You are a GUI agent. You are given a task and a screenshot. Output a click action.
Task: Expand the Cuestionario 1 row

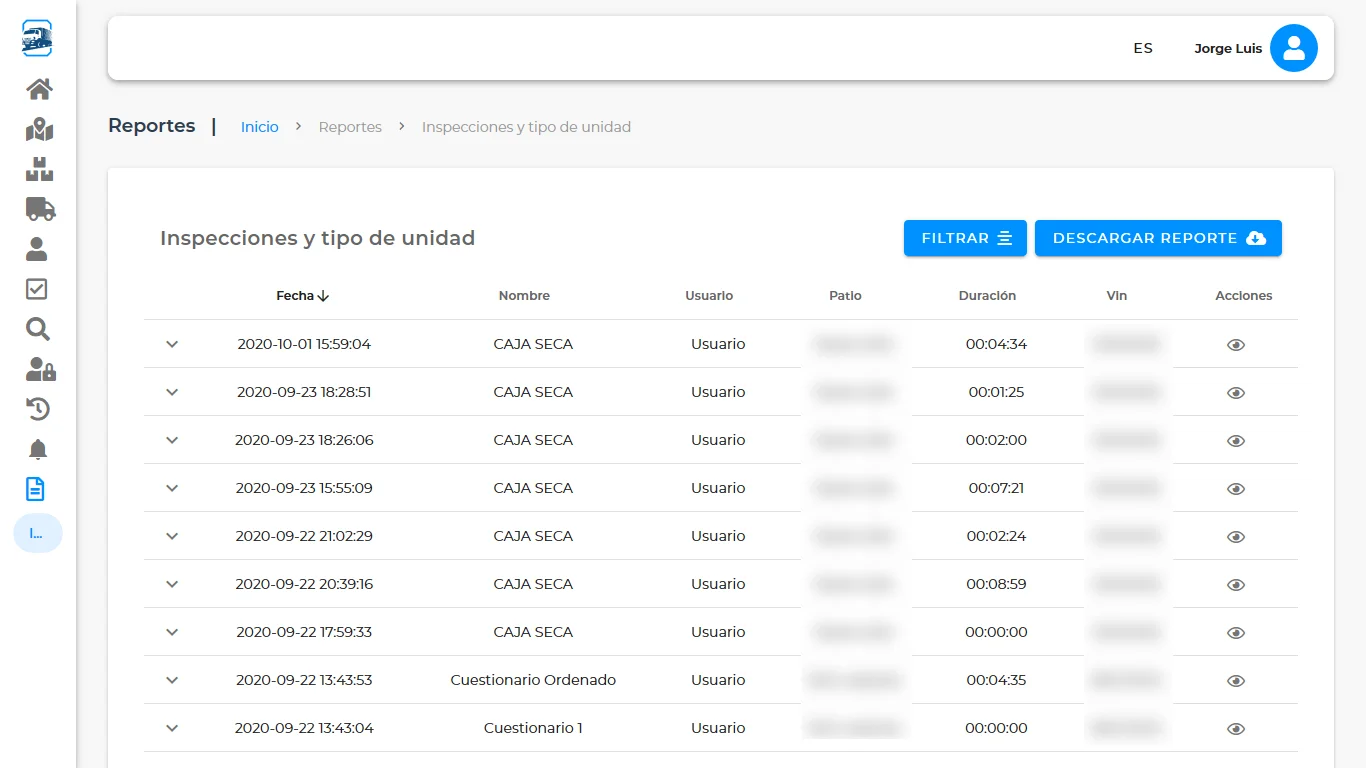(x=172, y=728)
